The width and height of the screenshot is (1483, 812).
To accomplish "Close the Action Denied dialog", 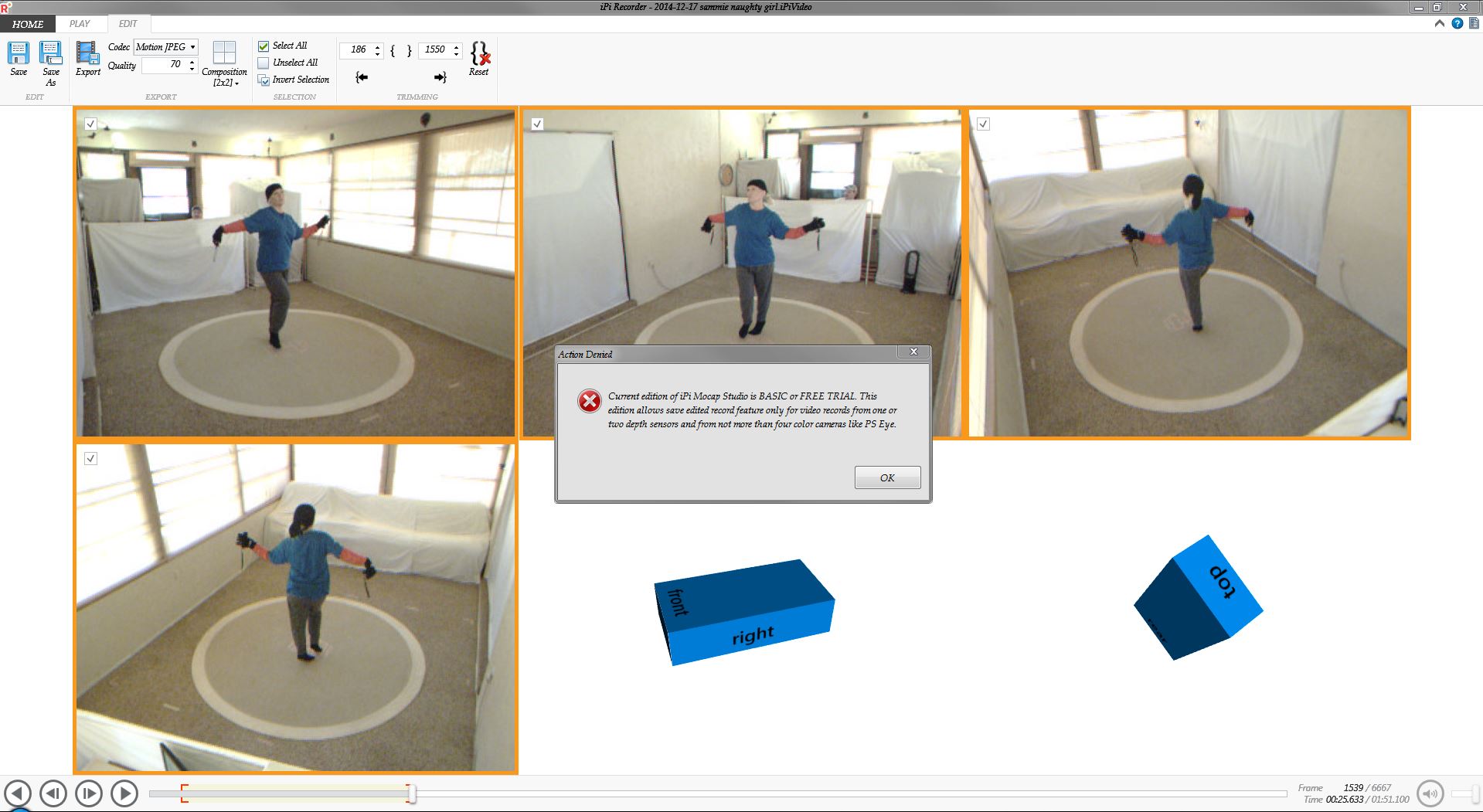I will point(913,352).
